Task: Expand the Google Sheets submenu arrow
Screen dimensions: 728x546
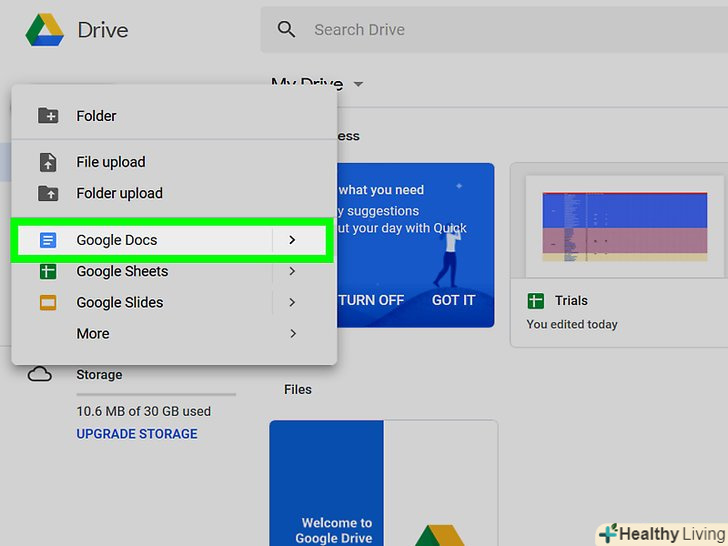Action: [x=292, y=271]
